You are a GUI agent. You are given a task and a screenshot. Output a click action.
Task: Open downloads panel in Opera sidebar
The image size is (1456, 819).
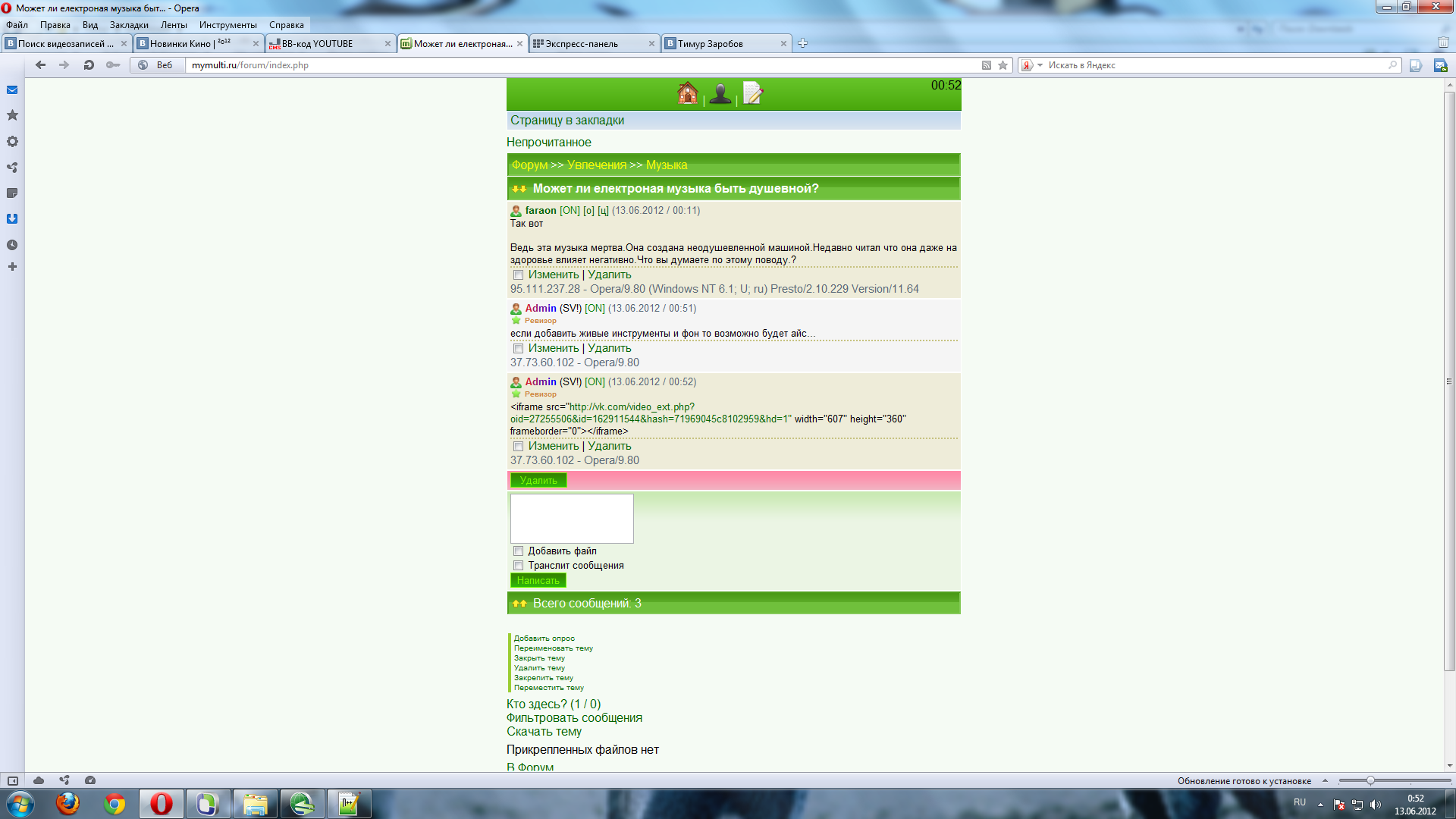[x=12, y=219]
